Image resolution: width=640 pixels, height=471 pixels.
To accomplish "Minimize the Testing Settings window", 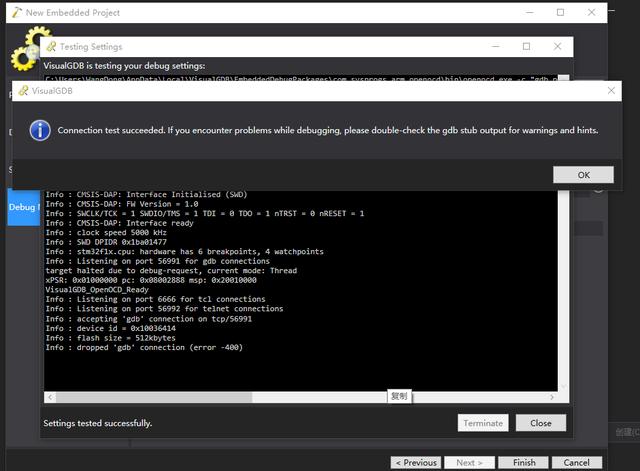I will 496,47.
